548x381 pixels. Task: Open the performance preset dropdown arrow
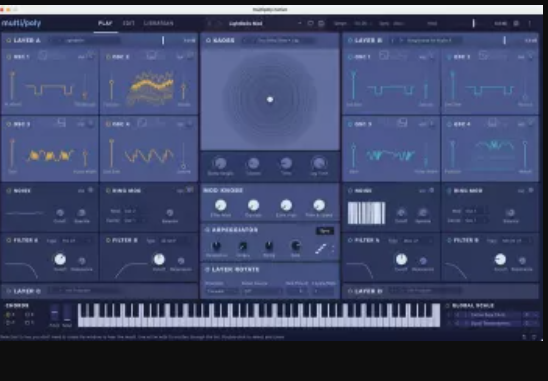pyautogui.click(x=300, y=23)
